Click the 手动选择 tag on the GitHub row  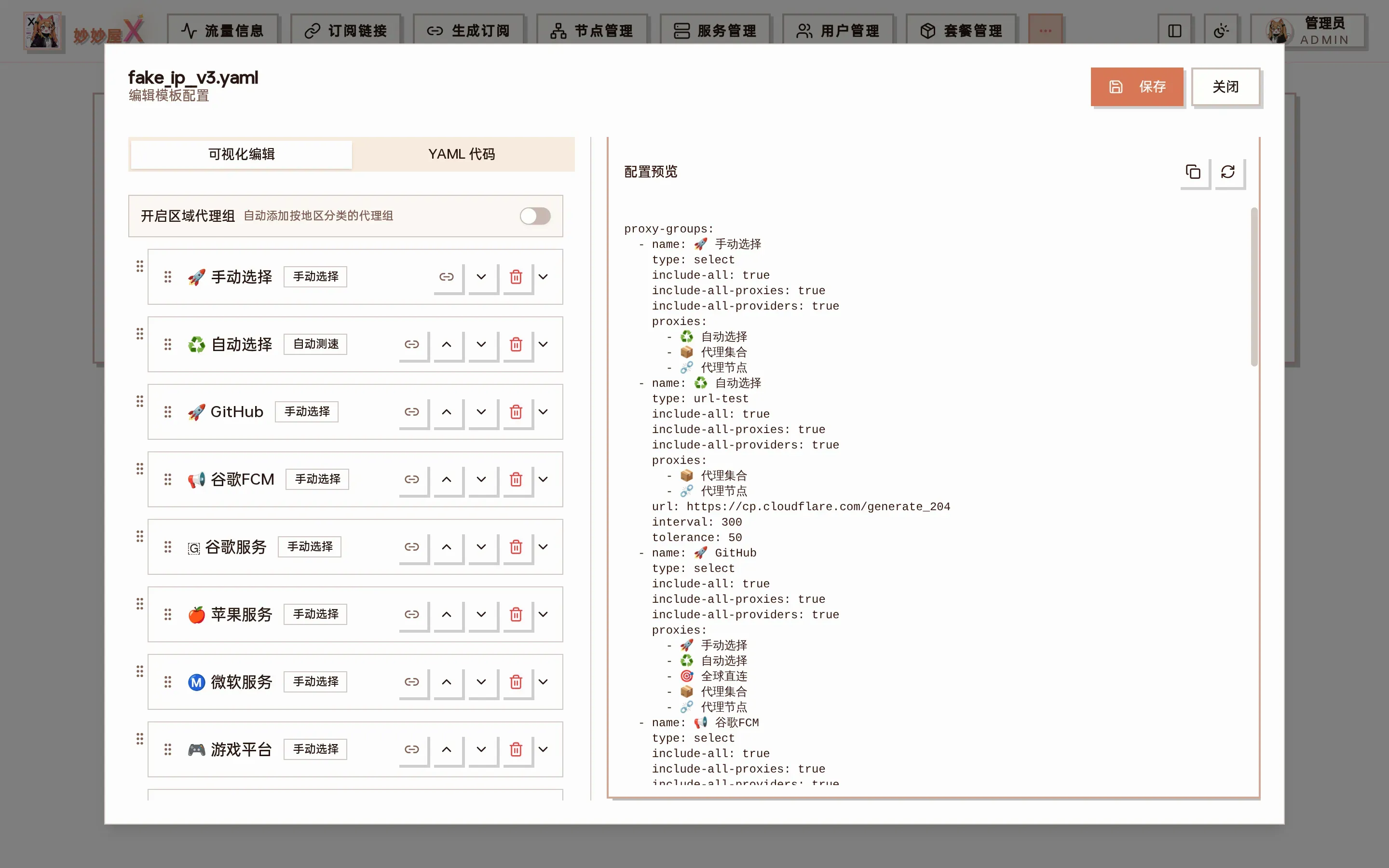(307, 412)
